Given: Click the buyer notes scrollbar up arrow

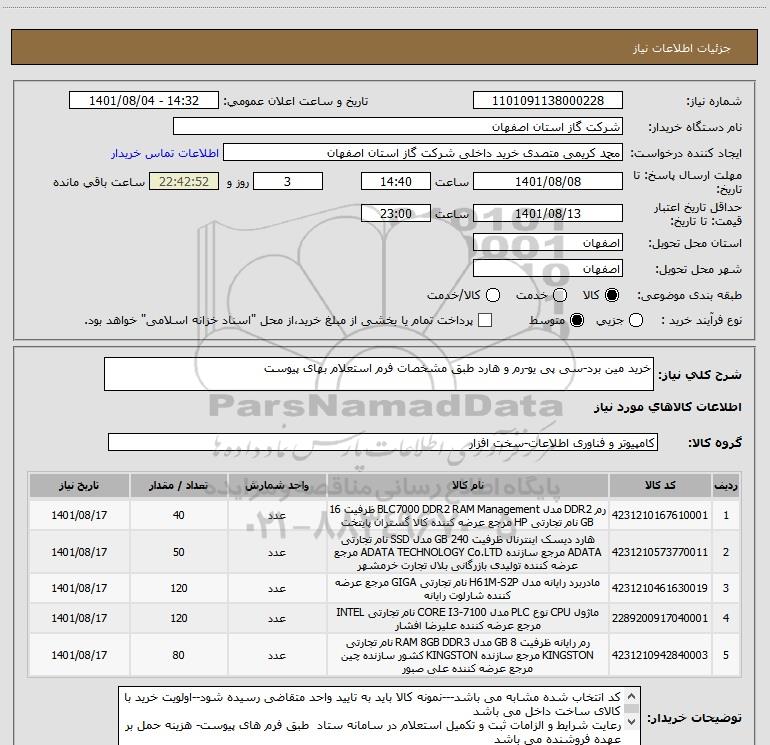Looking at the screenshot, I should coord(632,696).
